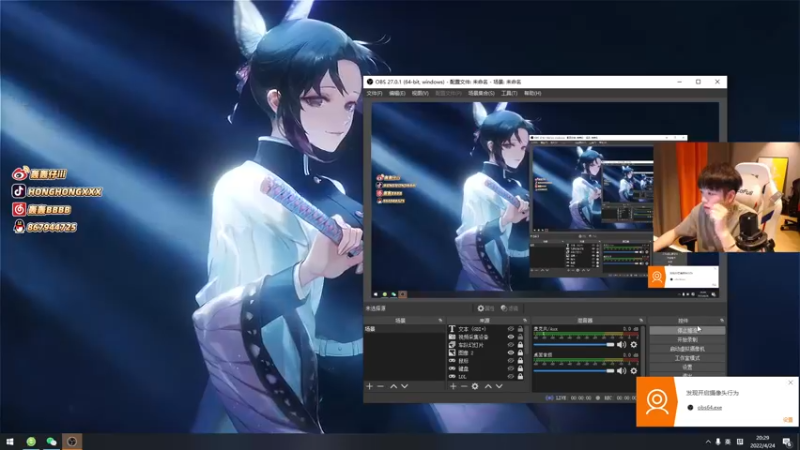Add a new scene with the plus icon

369,386
